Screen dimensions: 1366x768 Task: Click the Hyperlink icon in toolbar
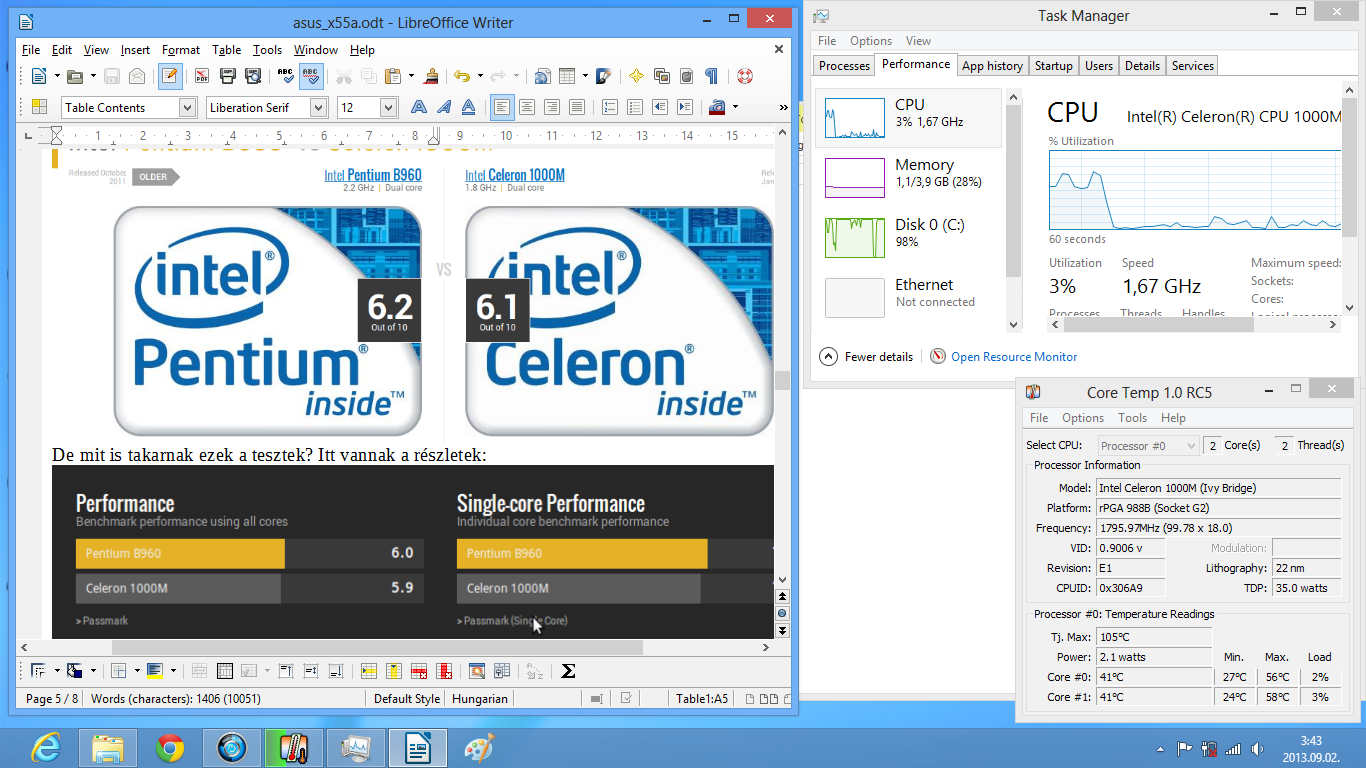tap(542, 76)
